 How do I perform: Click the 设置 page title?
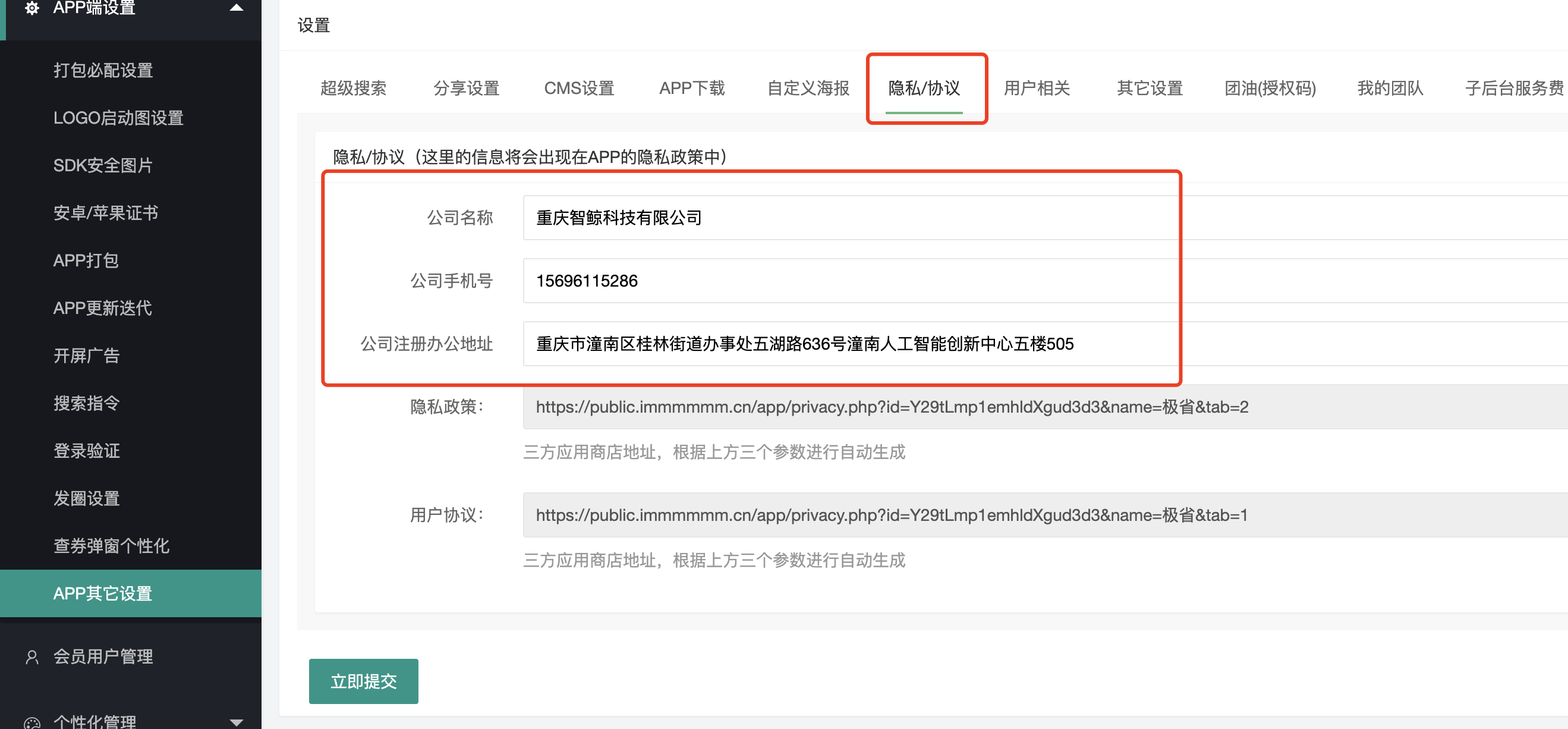(x=313, y=26)
